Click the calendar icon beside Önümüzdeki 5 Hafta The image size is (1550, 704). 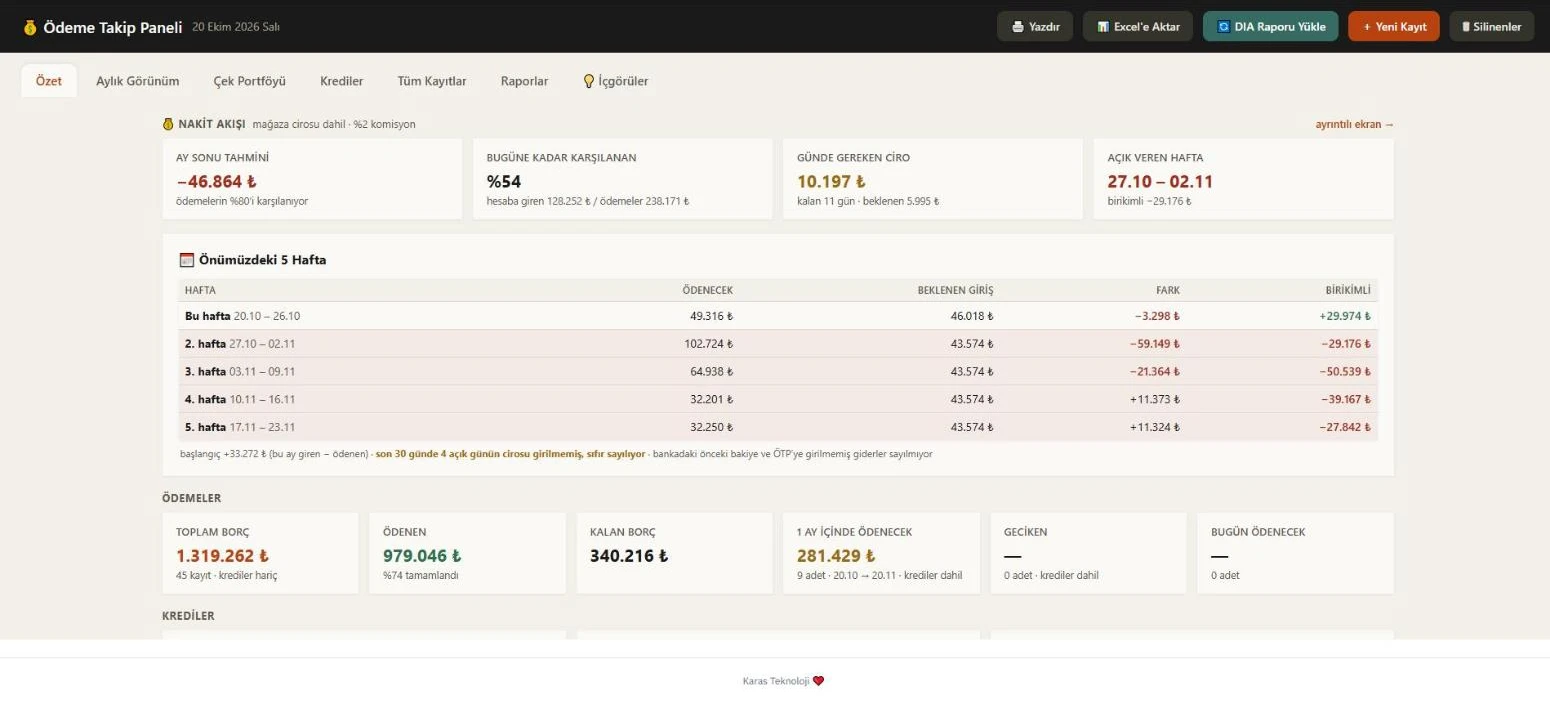186,260
